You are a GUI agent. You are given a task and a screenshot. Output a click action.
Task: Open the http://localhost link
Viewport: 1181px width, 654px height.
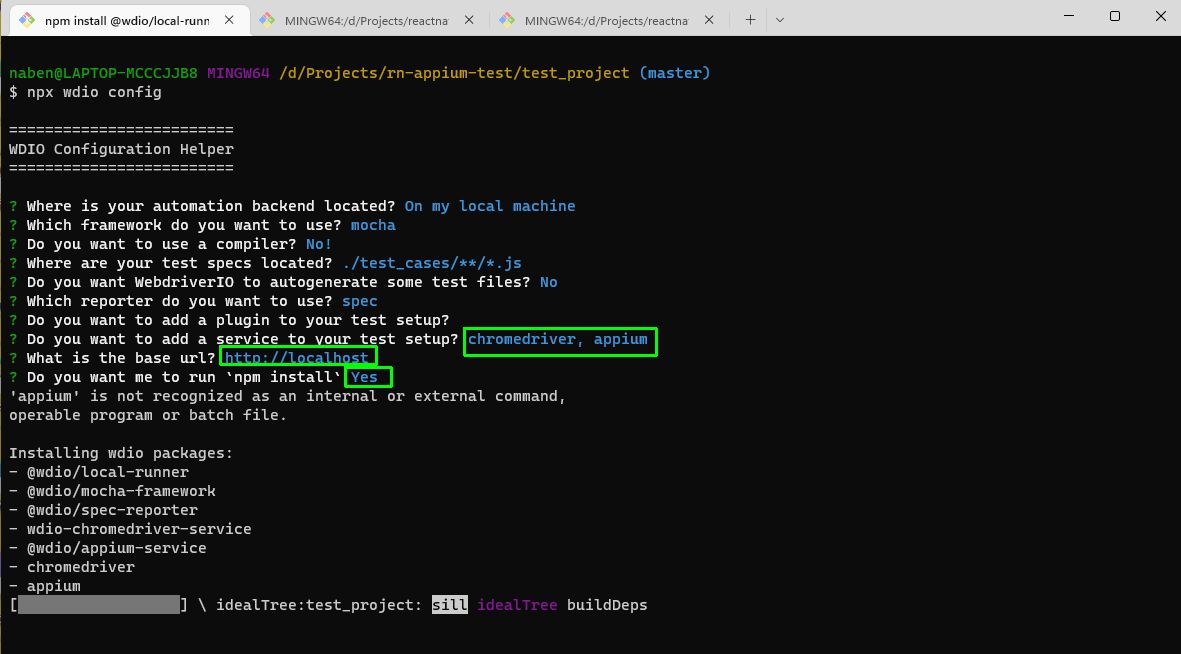(297, 358)
